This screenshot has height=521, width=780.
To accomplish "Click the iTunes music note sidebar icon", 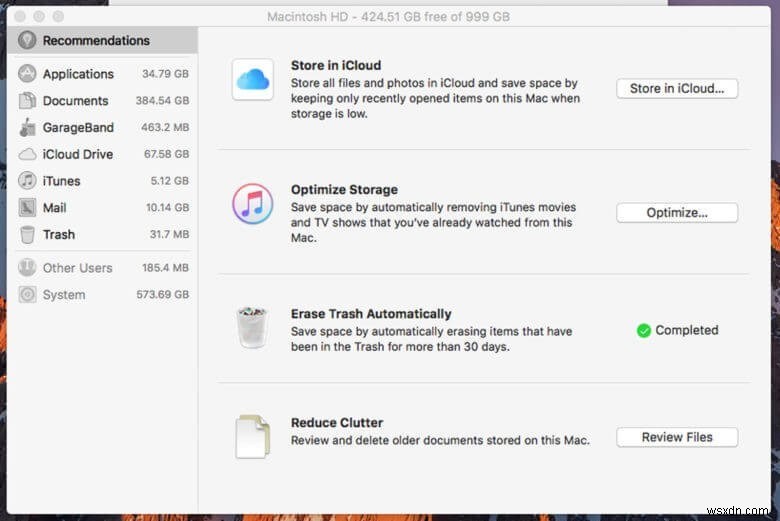I will [x=27, y=181].
